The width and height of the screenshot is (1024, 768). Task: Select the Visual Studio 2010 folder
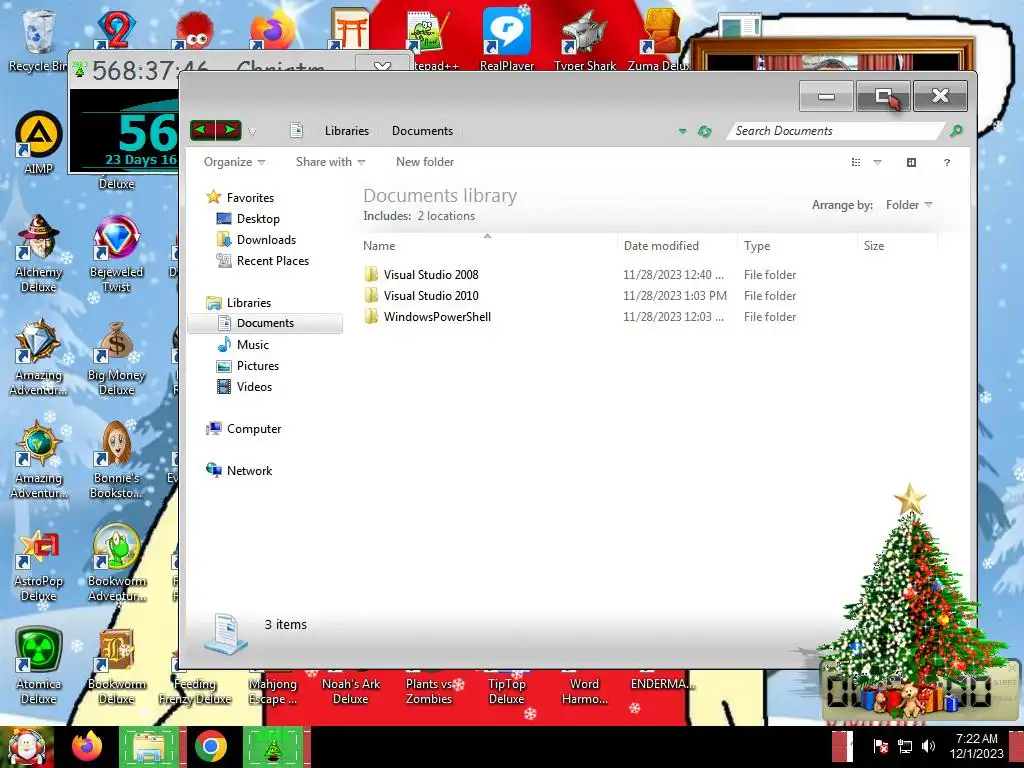tap(431, 296)
